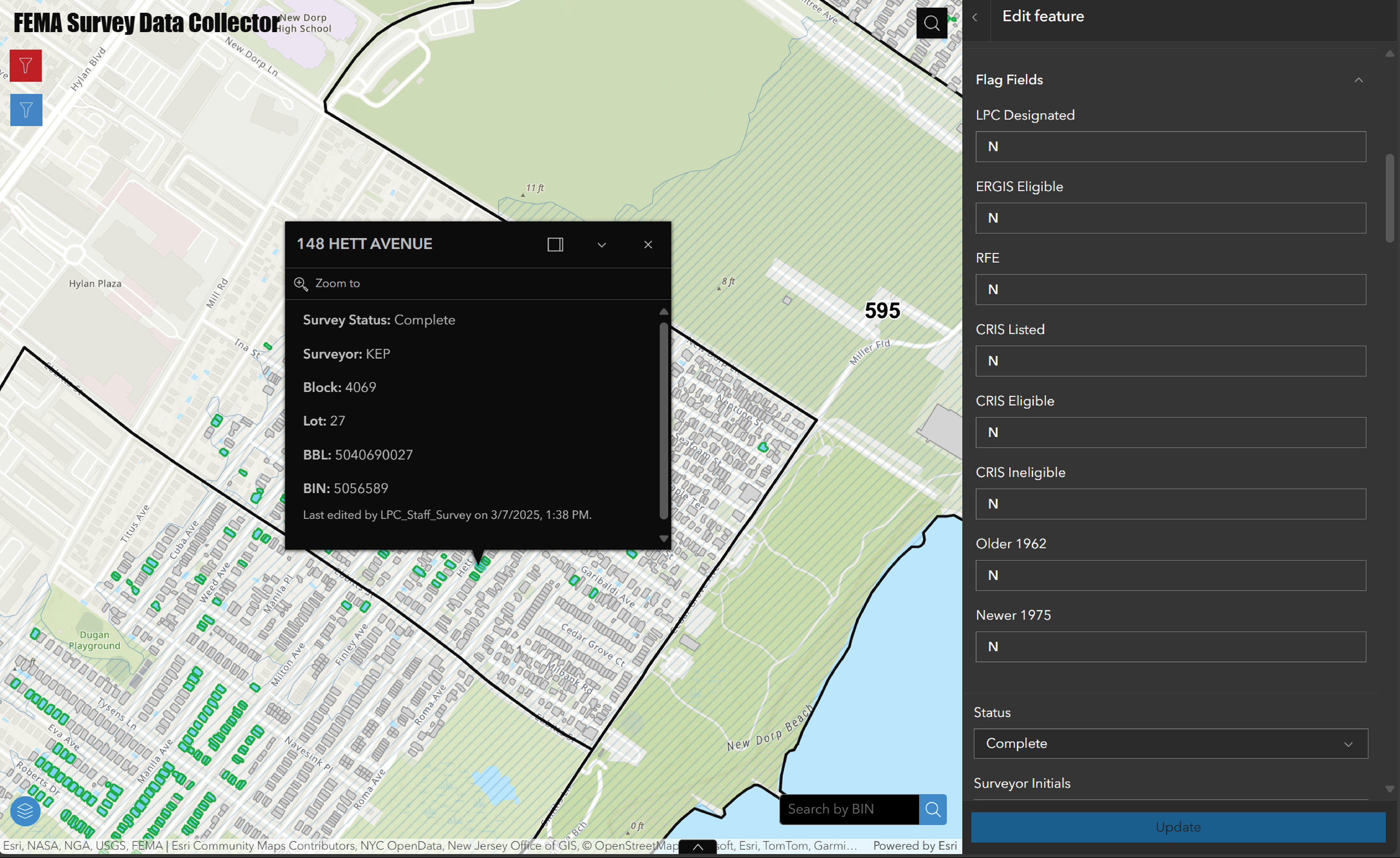Screen dimensions: 1400x858
Task: Open the map search magnifier
Action: tap(931, 23)
